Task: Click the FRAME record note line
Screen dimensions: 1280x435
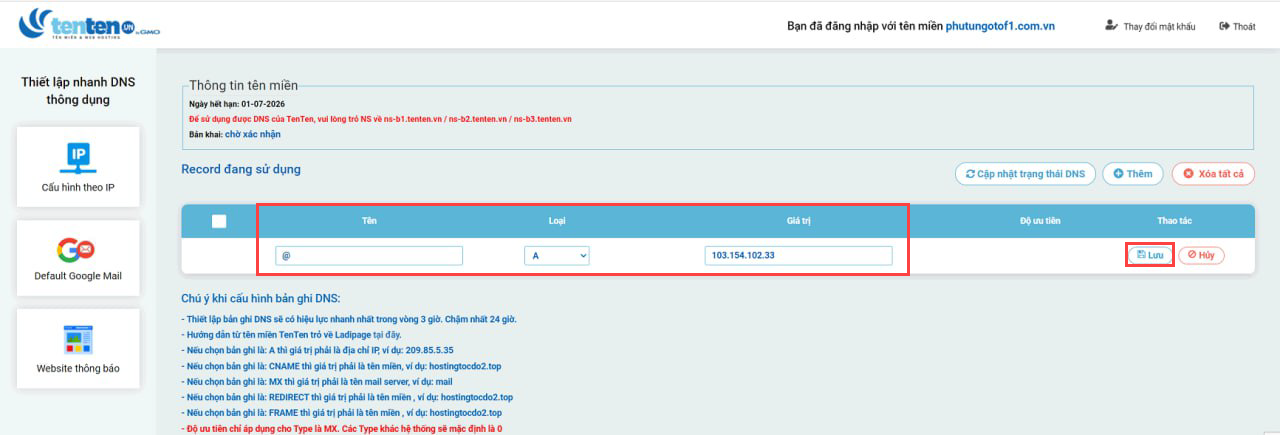Action: coord(341,412)
